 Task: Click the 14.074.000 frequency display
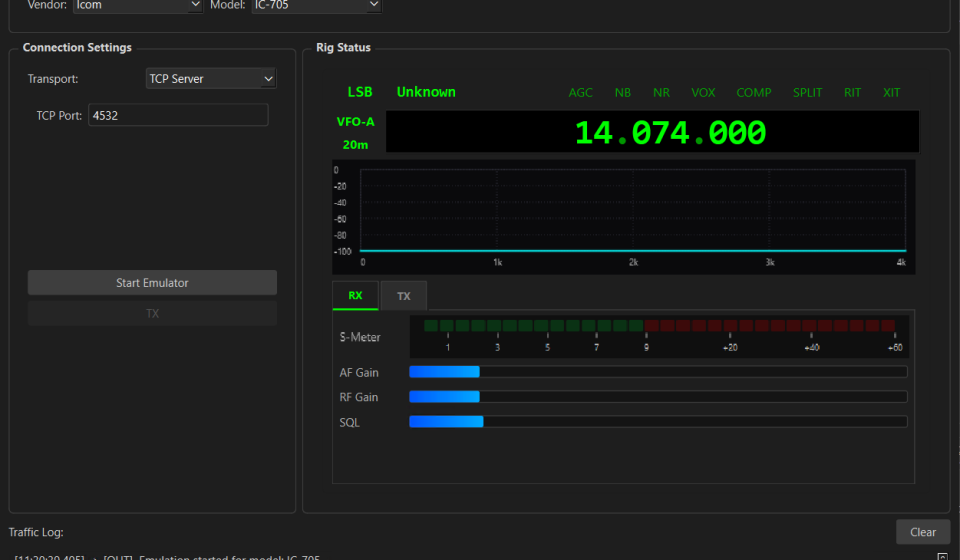pyautogui.click(x=653, y=132)
